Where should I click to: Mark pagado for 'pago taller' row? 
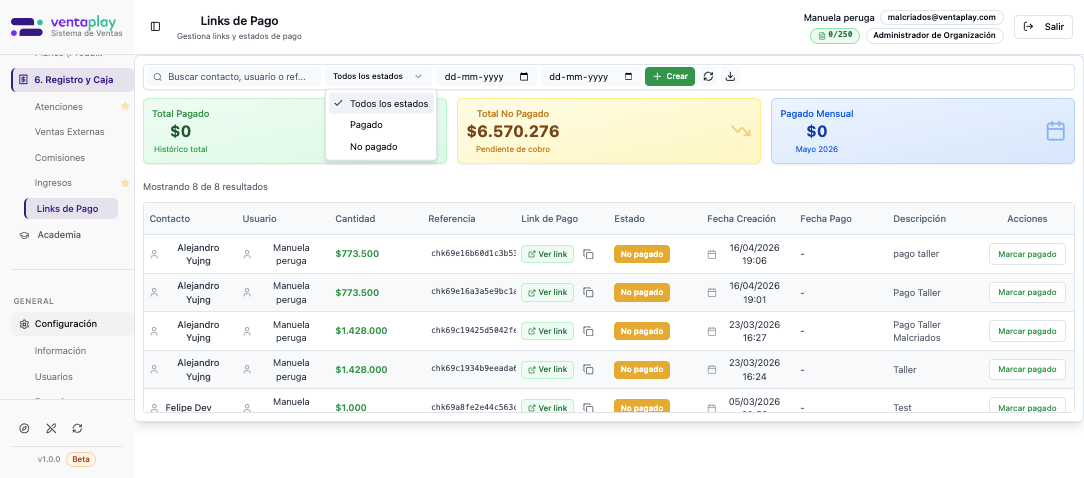click(x=1027, y=254)
